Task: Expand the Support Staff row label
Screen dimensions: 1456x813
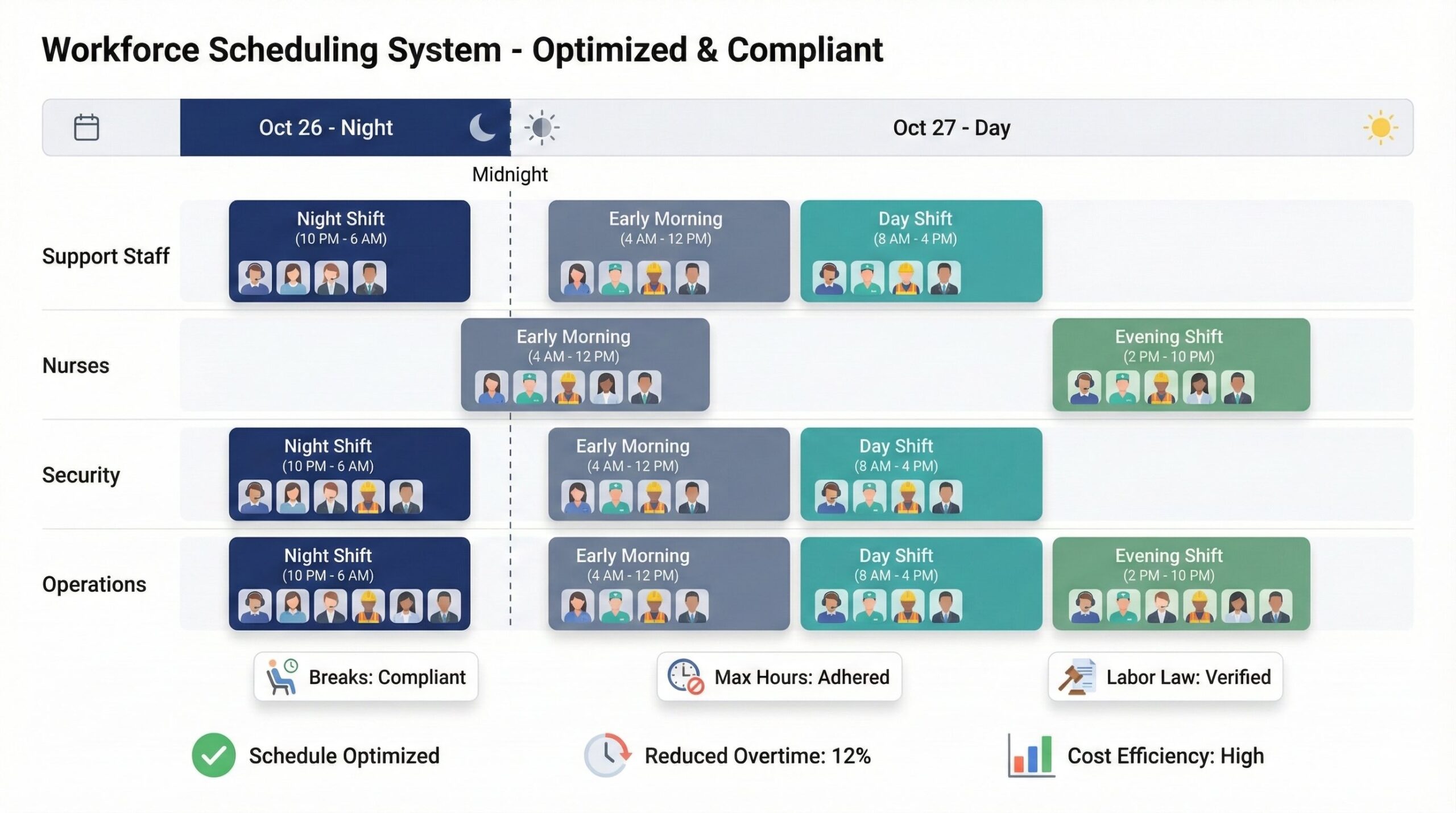Action: coord(105,256)
